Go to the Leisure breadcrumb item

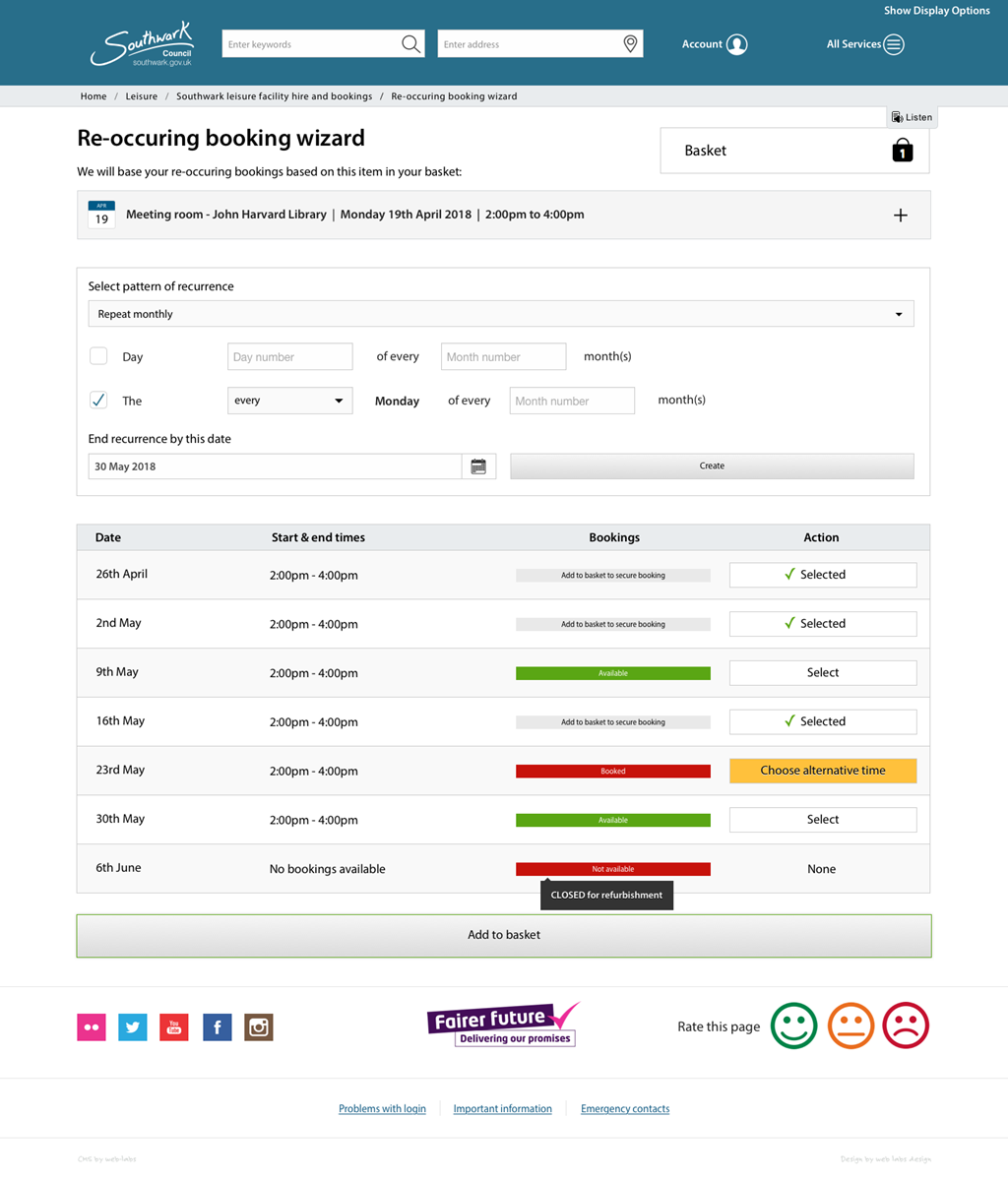[141, 96]
